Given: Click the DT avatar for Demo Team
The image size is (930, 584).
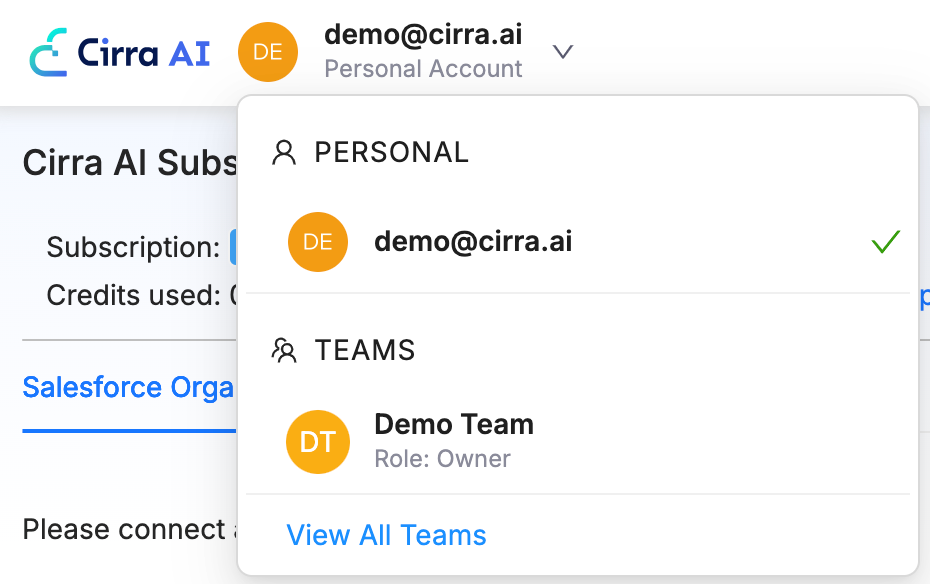Looking at the screenshot, I should tap(318, 441).
